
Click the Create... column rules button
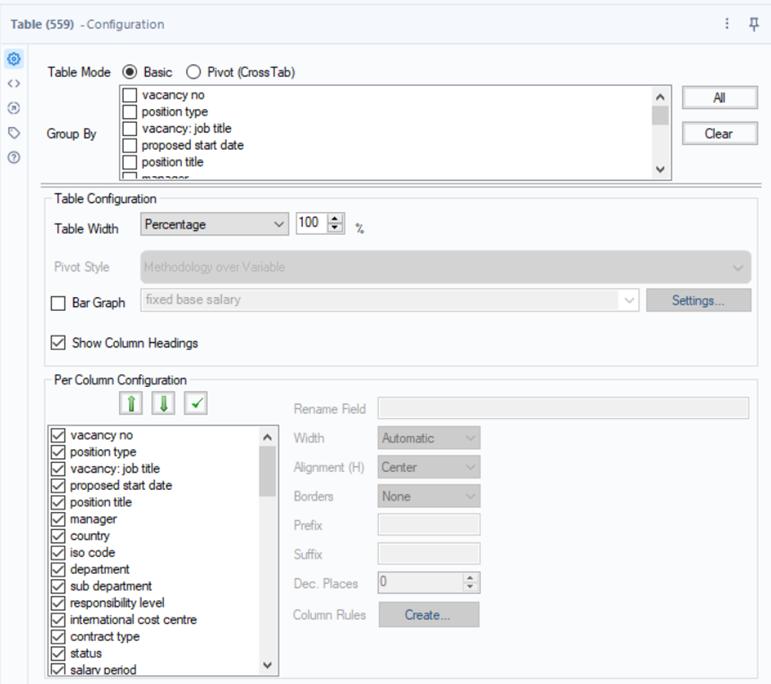428,615
